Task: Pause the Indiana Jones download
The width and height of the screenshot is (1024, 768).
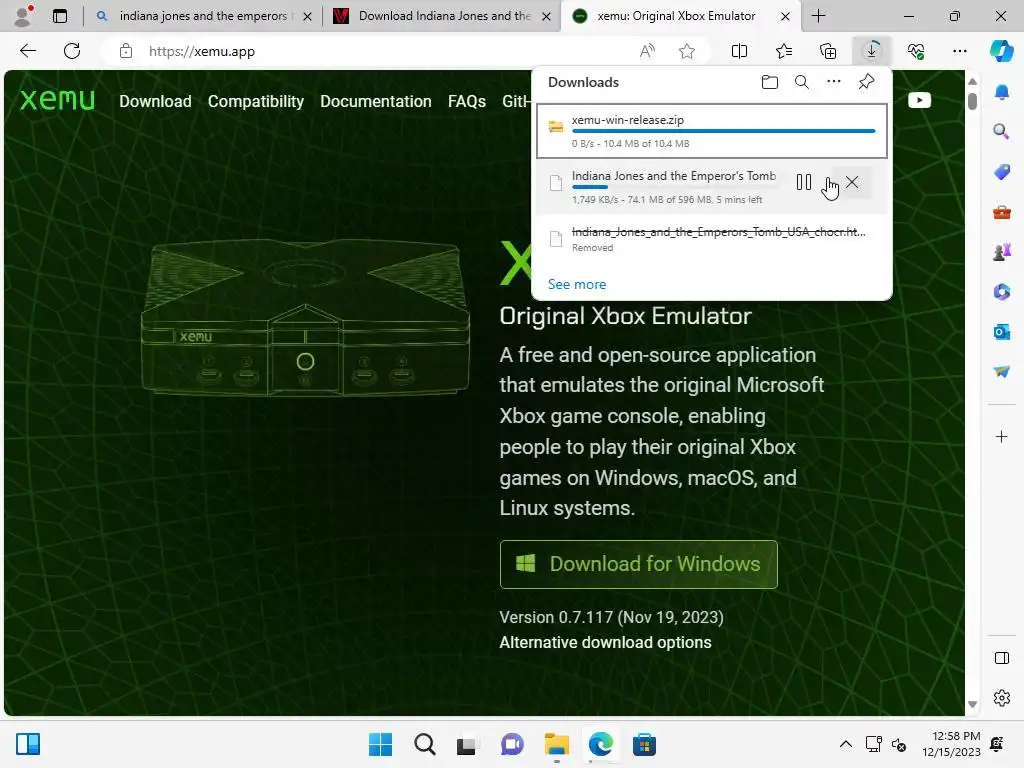Action: pos(804,182)
